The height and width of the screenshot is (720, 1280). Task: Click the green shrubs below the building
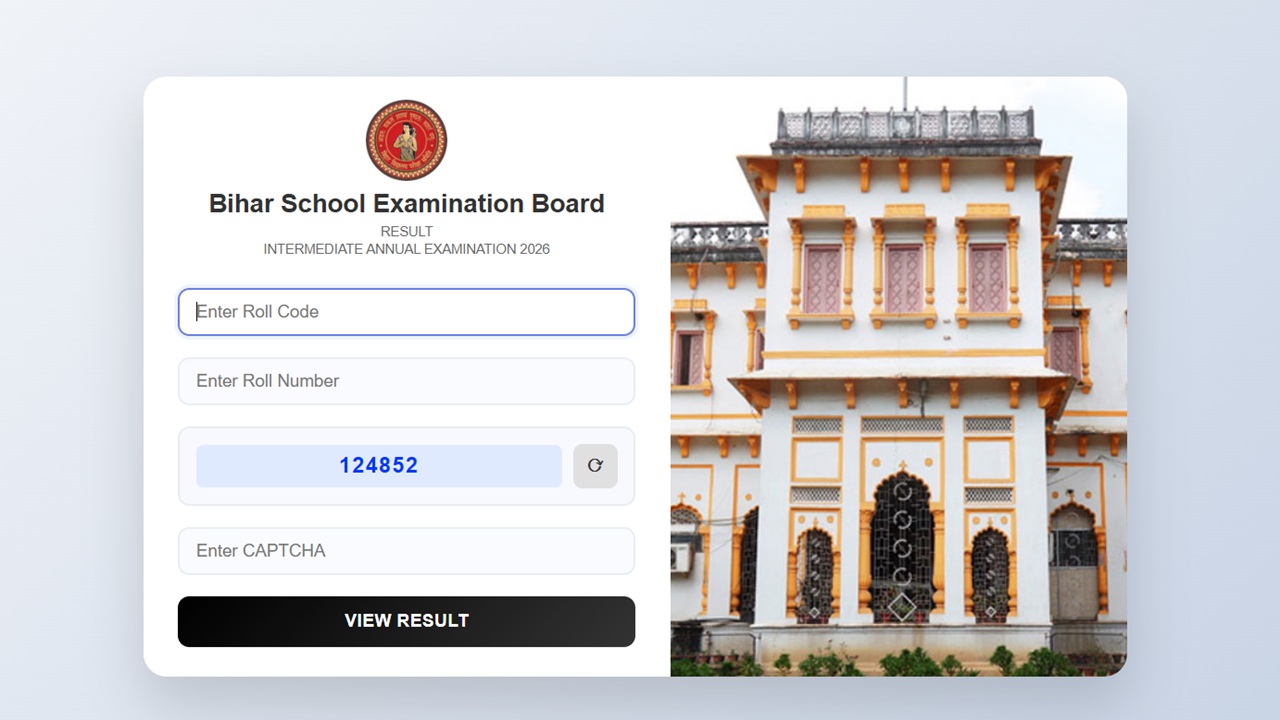898,663
